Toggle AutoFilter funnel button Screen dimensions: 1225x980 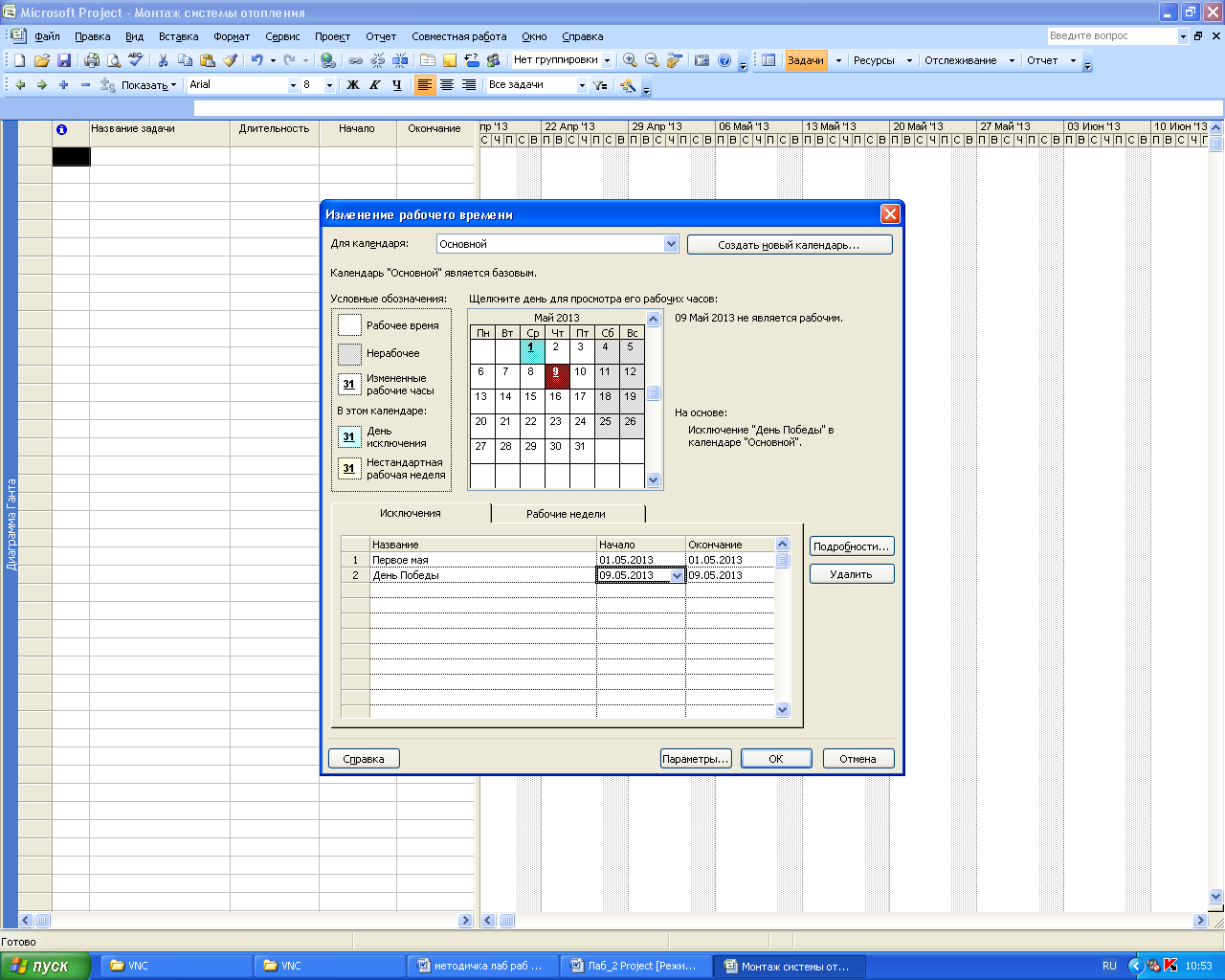click(x=600, y=85)
